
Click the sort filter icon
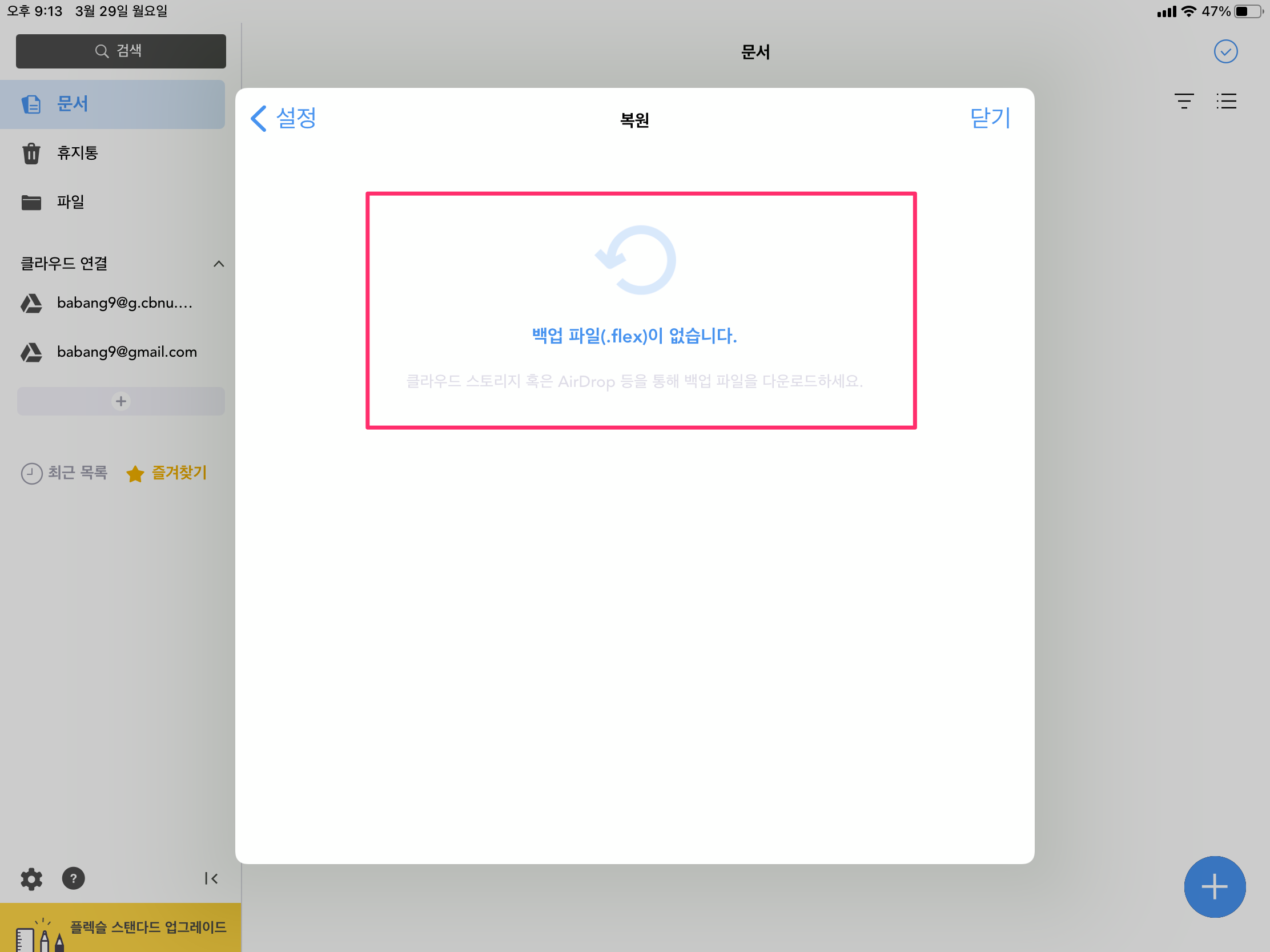1183,101
